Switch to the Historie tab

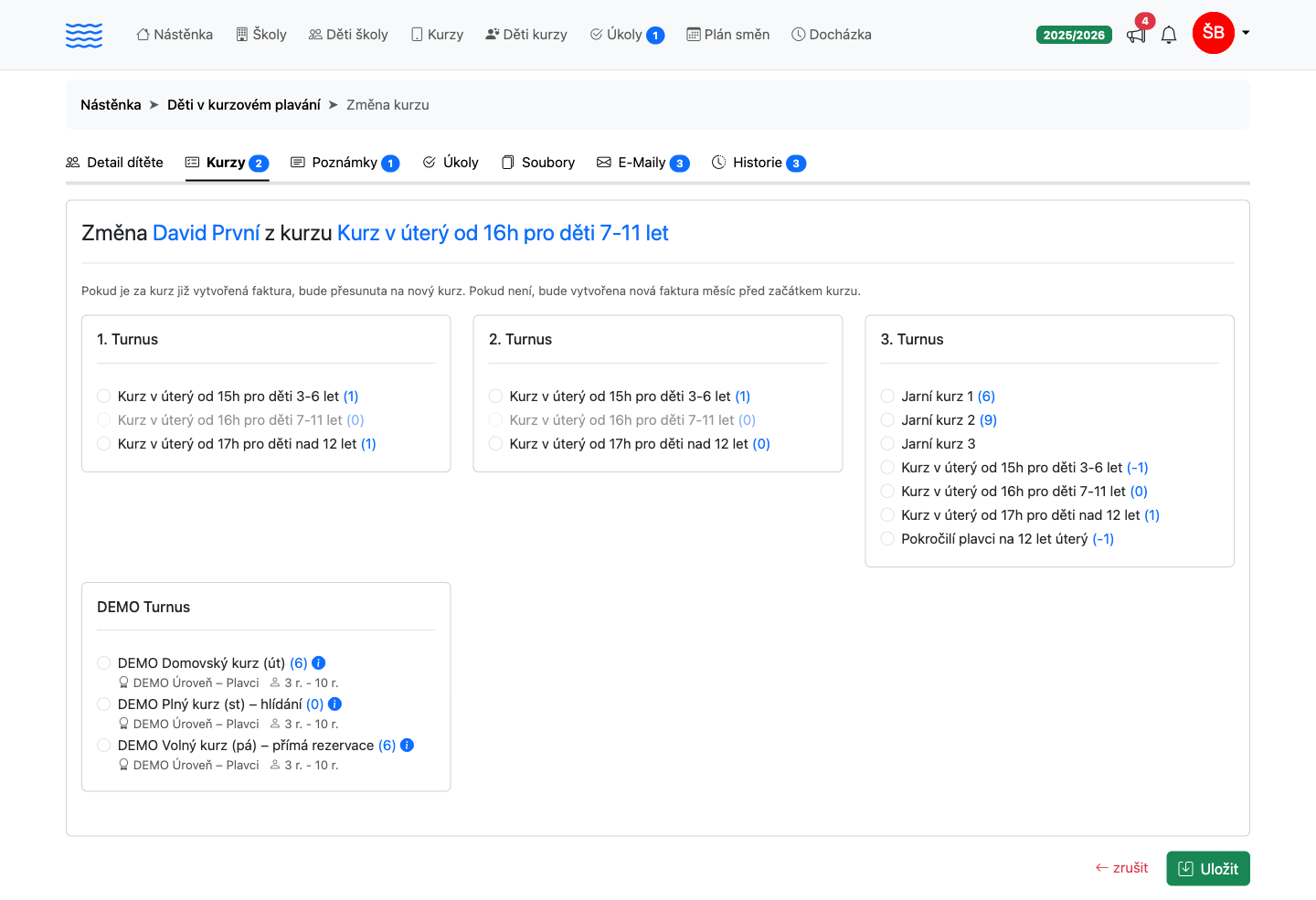click(x=759, y=163)
